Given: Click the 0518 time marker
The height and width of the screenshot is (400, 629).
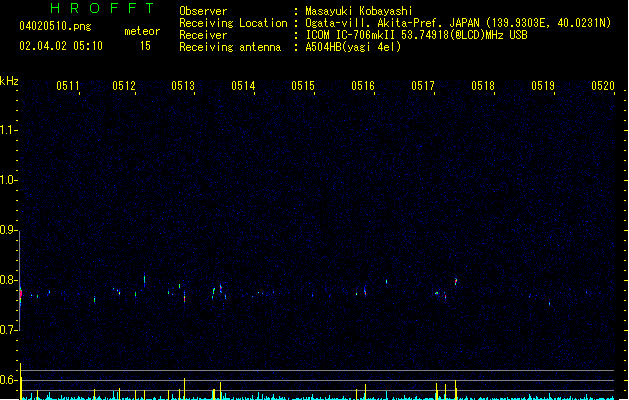Looking at the screenshot, I should coord(483,86).
